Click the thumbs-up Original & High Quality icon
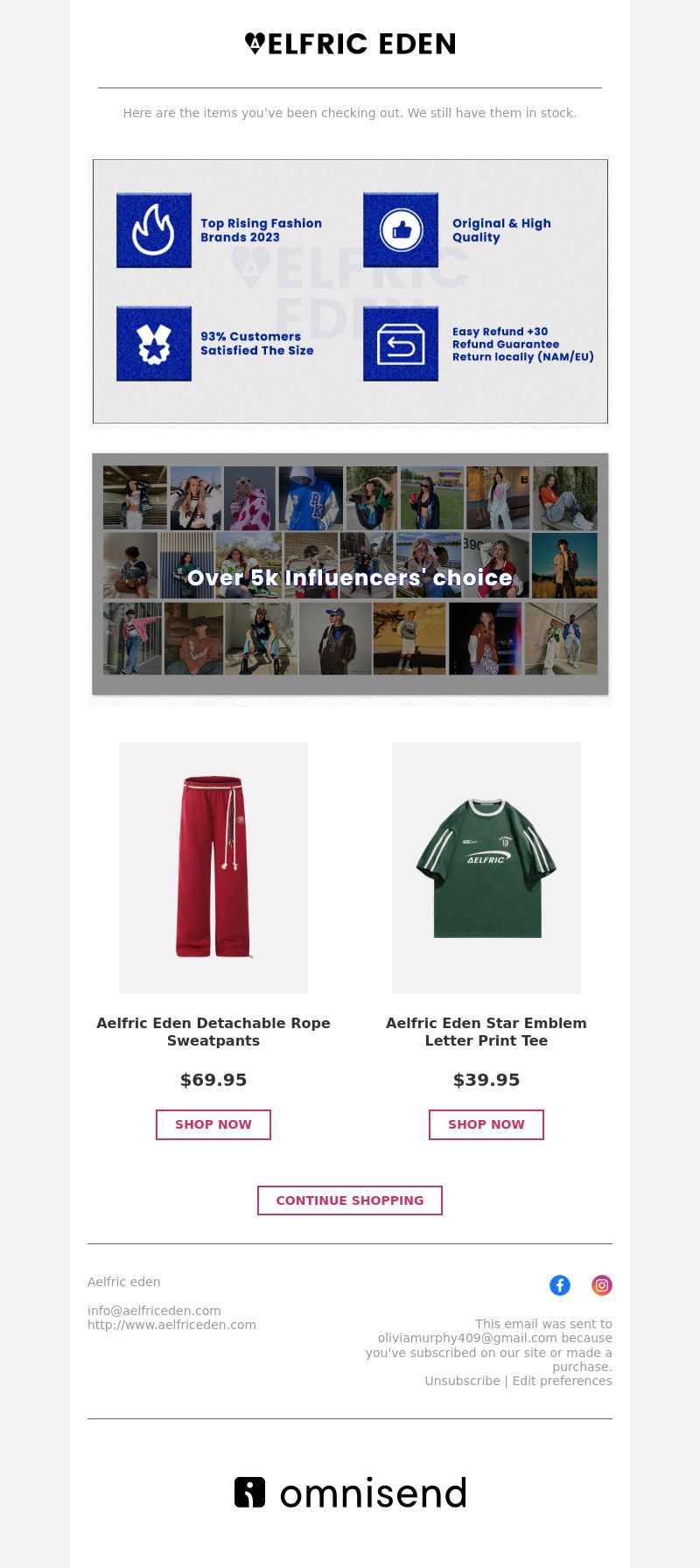 pyautogui.click(x=401, y=230)
